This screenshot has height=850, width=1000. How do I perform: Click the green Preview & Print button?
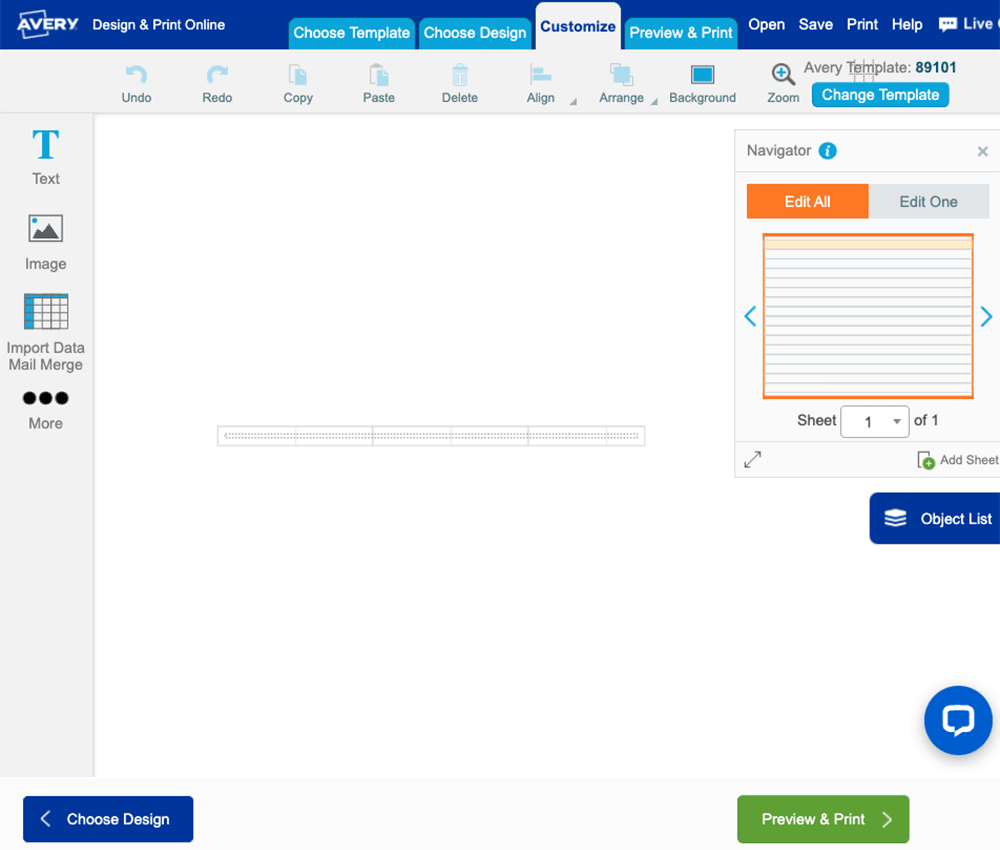(823, 819)
